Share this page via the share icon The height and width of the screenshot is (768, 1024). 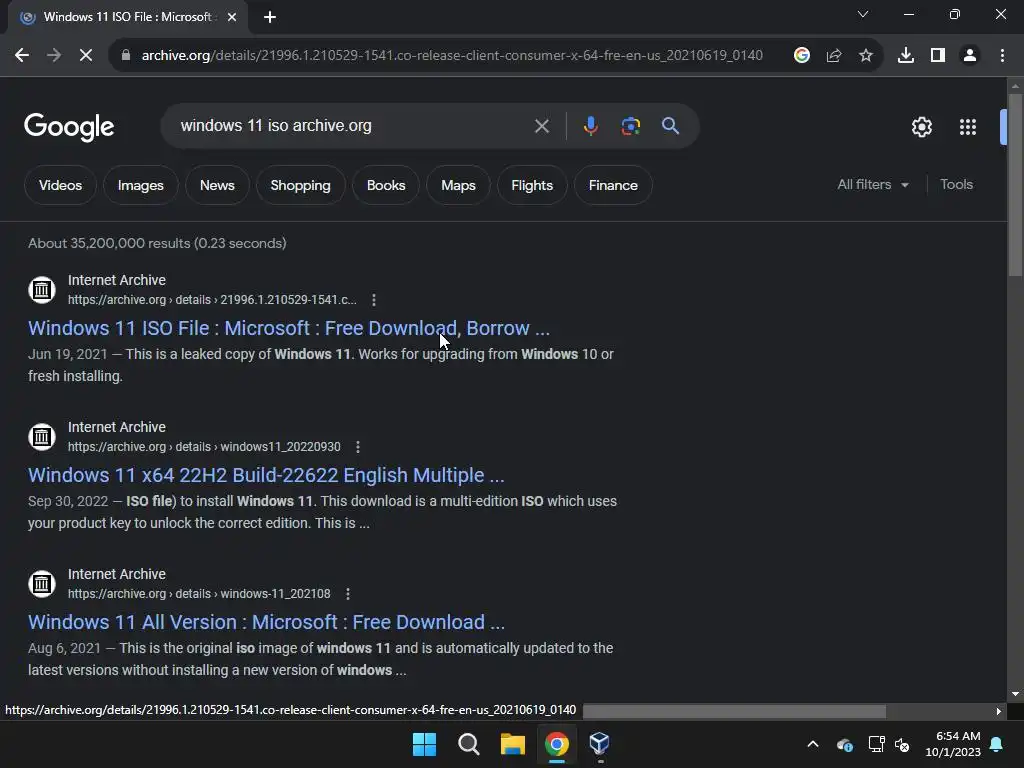click(x=834, y=56)
